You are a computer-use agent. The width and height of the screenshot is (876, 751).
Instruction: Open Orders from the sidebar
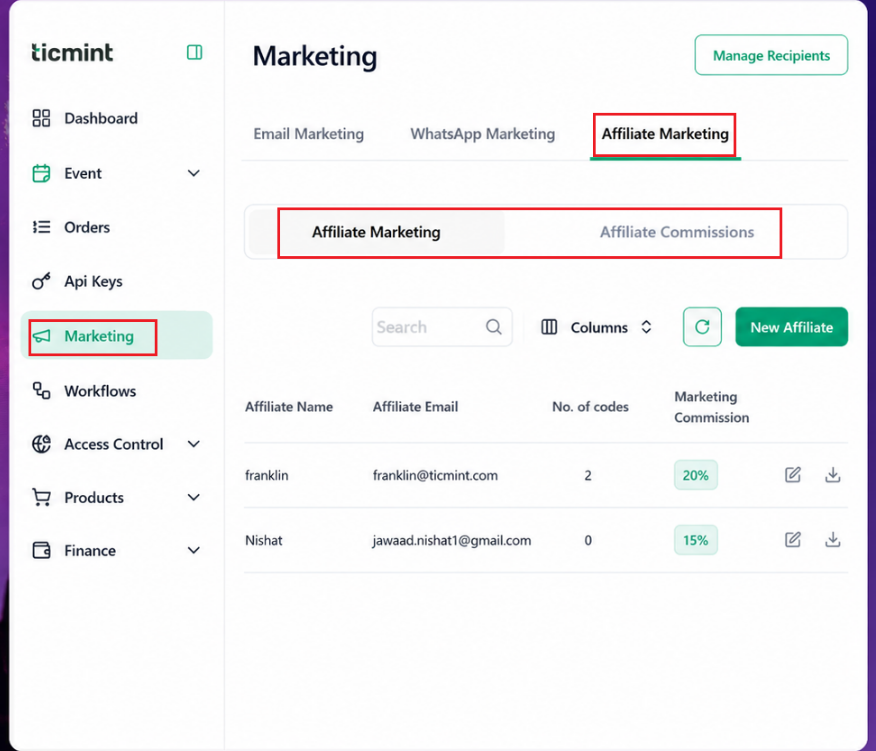[x=87, y=227]
